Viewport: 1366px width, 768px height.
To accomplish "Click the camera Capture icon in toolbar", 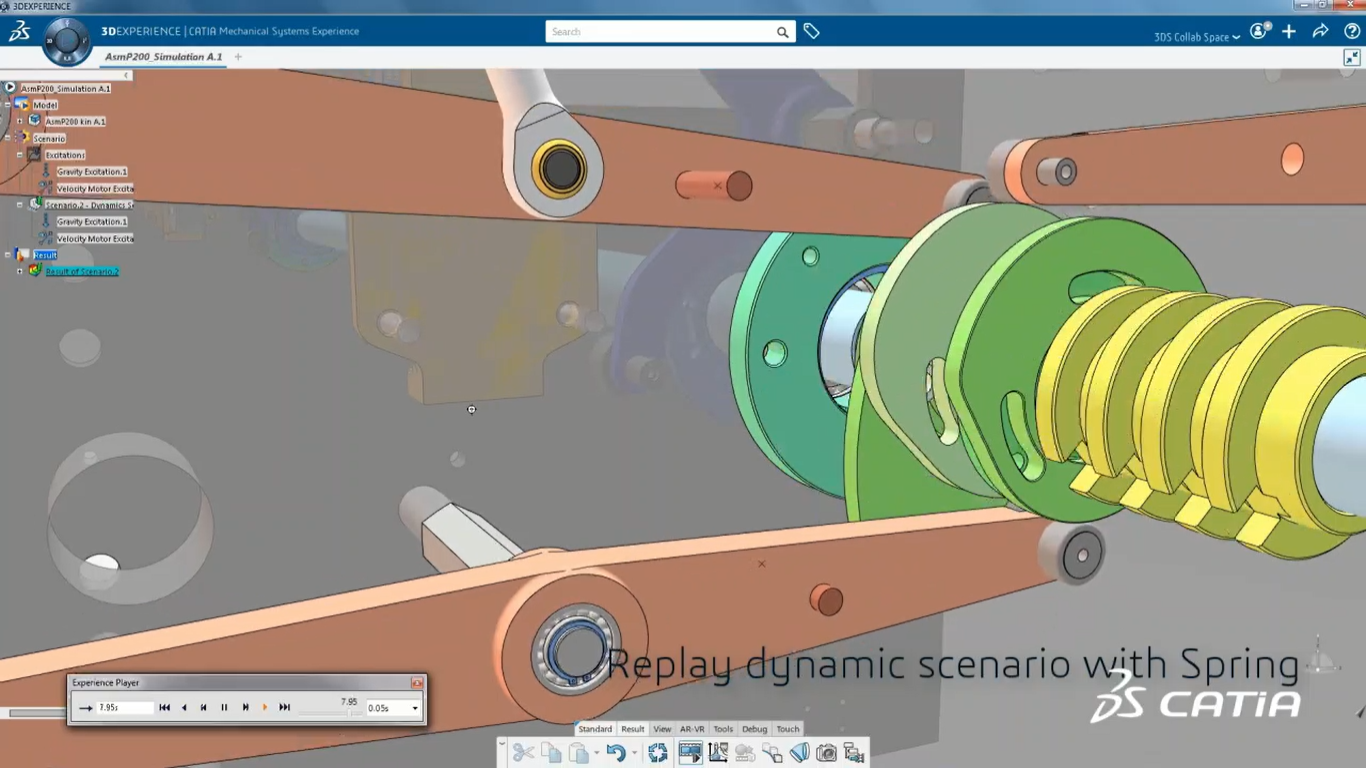I will coord(826,752).
